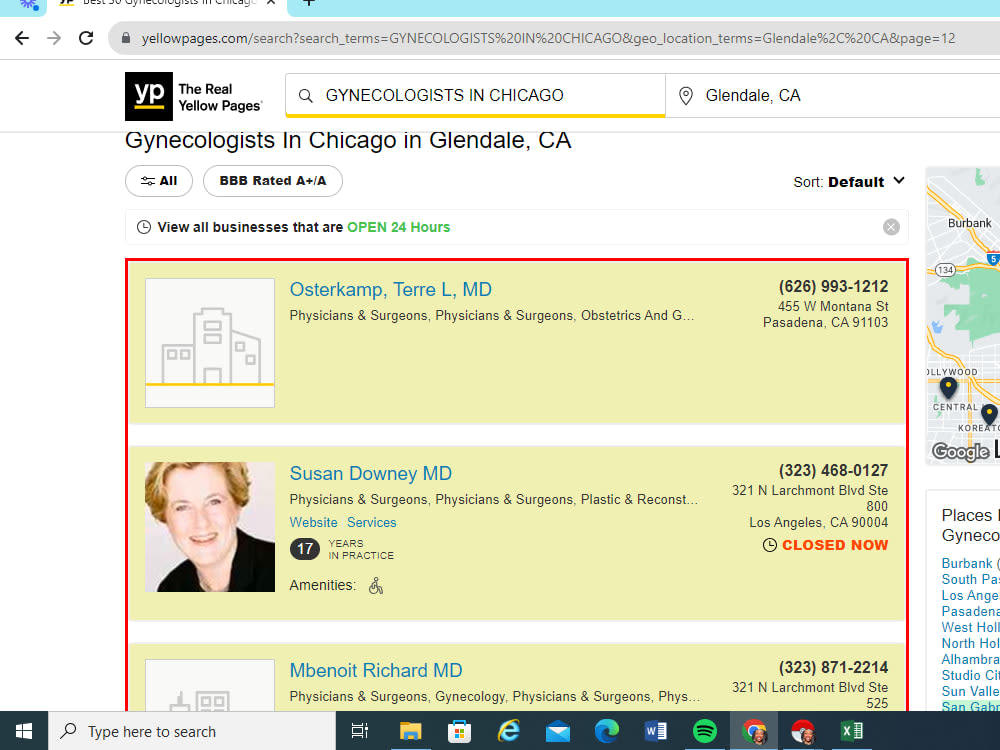The height and width of the screenshot is (750, 1000).
Task: Click the clock icon beside Closed Now
Action: click(770, 545)
